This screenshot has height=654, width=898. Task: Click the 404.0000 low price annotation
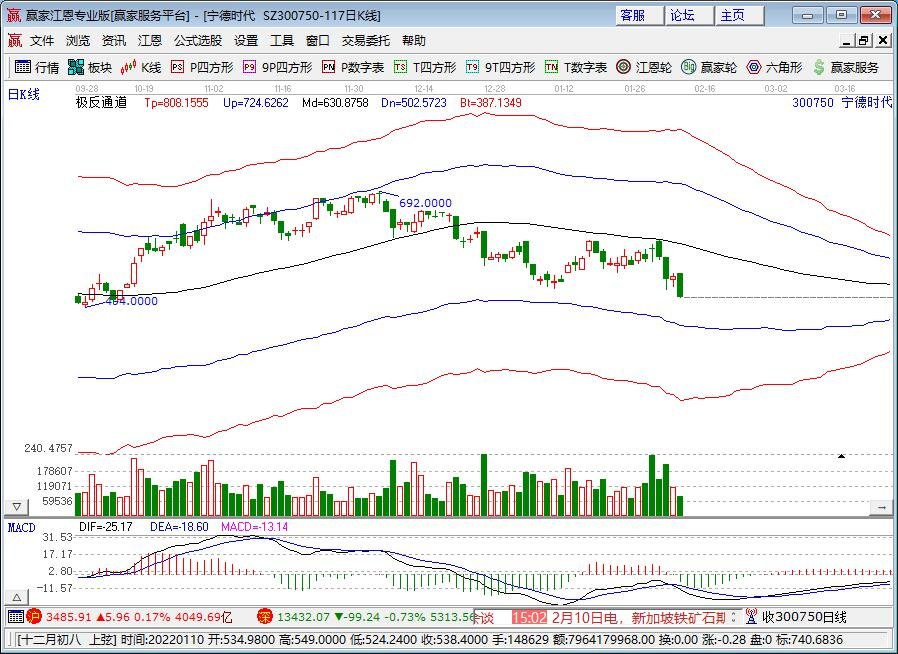tap(131, 301)
